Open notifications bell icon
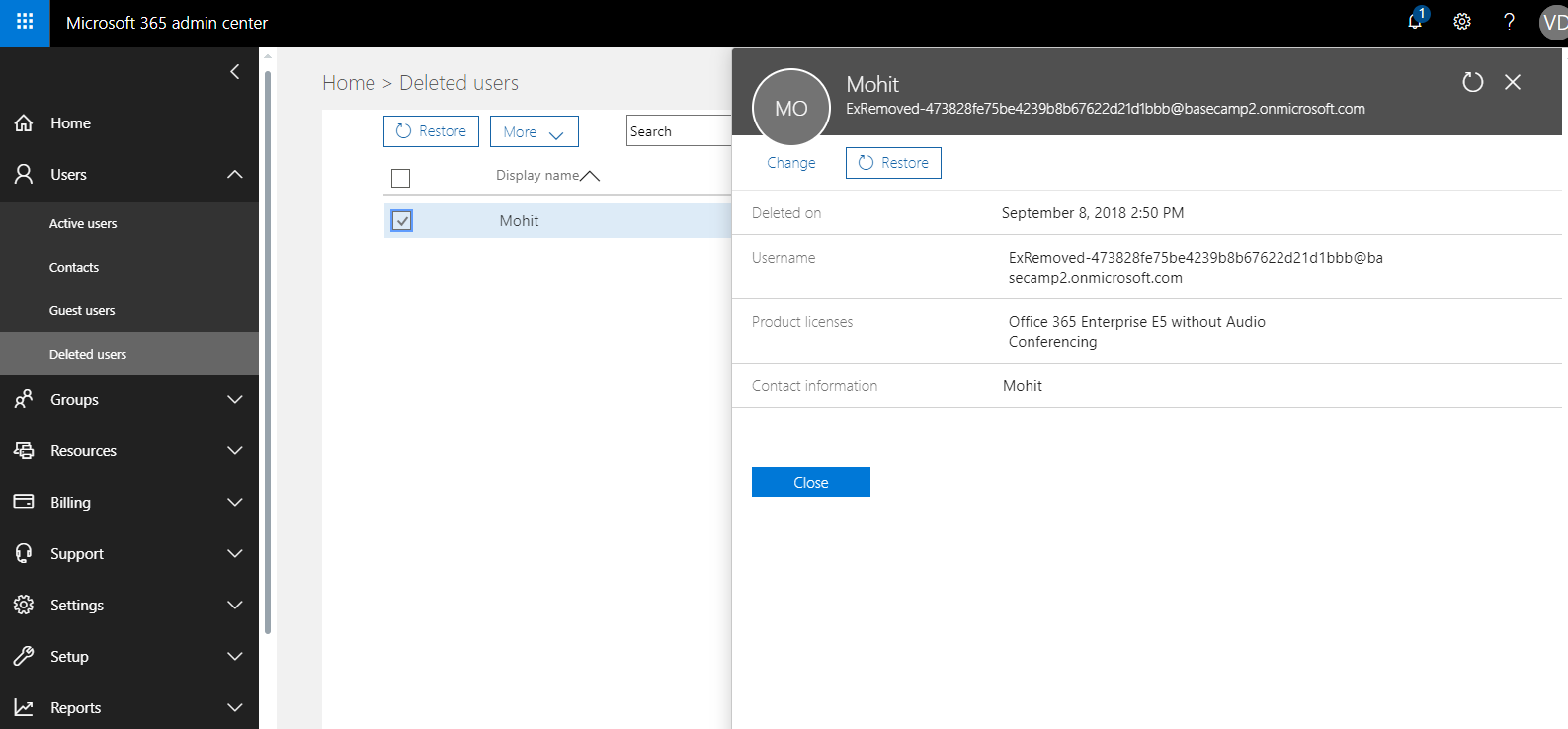The image size is (1568, 729). click(1415, 22)
